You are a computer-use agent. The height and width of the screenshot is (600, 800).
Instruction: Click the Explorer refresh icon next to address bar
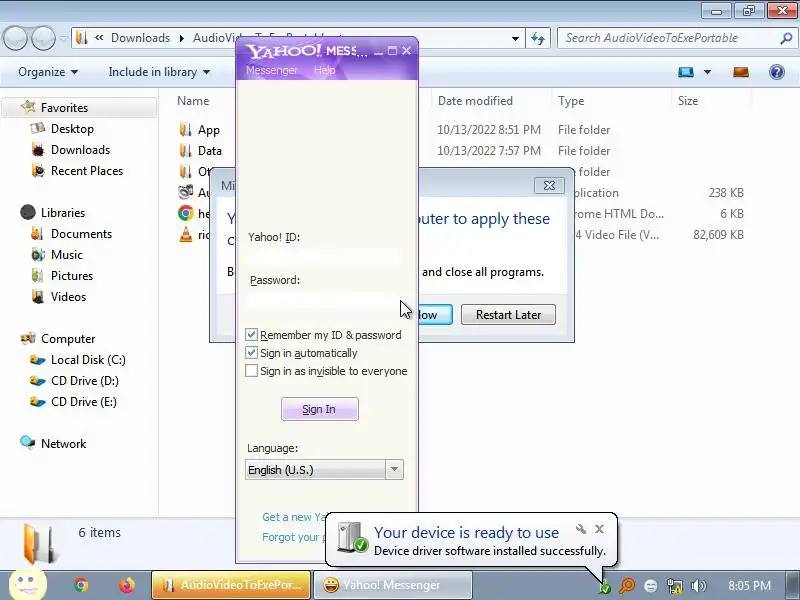pos(538,38)
